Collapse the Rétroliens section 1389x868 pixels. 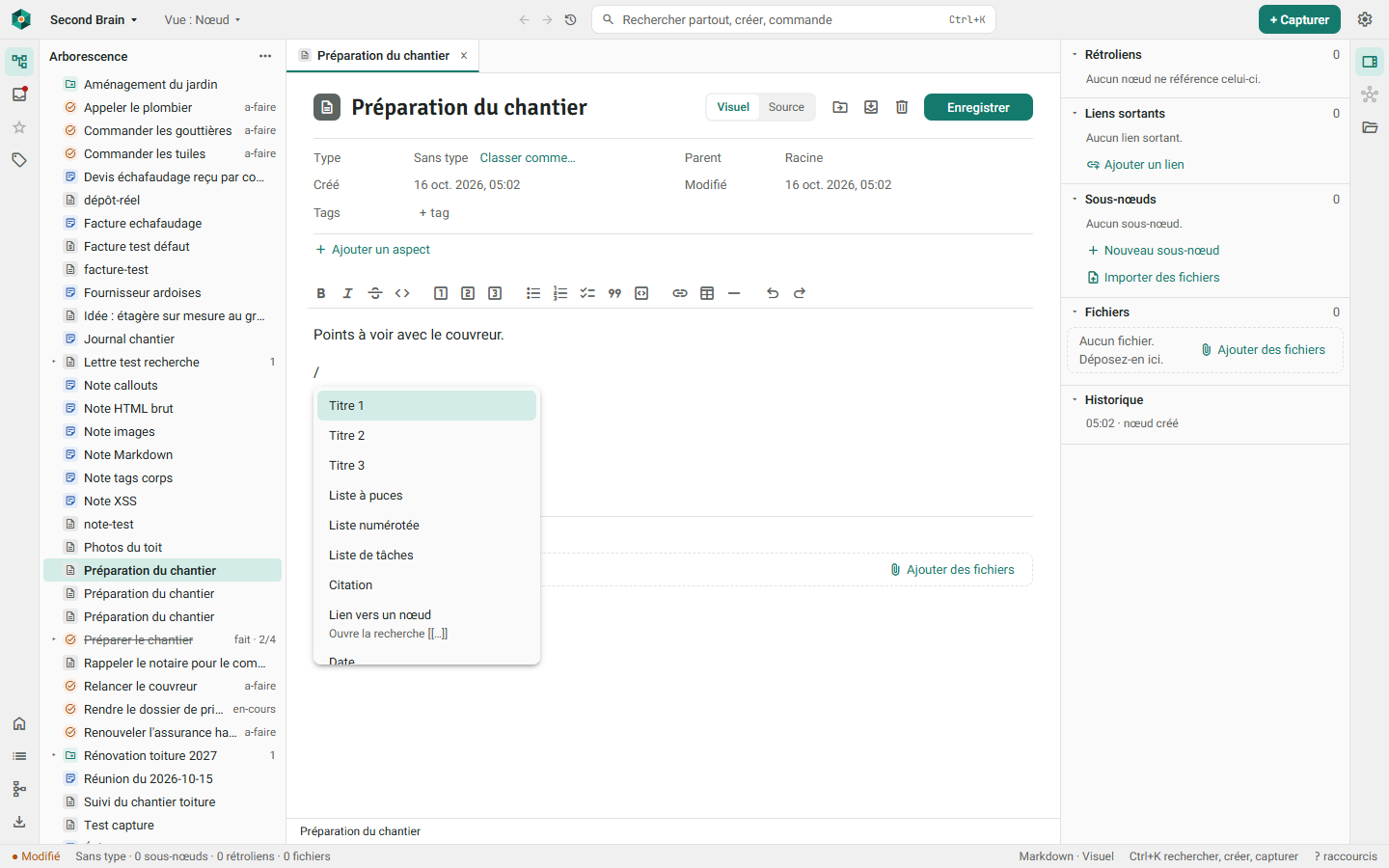(x=1075, y=55)
